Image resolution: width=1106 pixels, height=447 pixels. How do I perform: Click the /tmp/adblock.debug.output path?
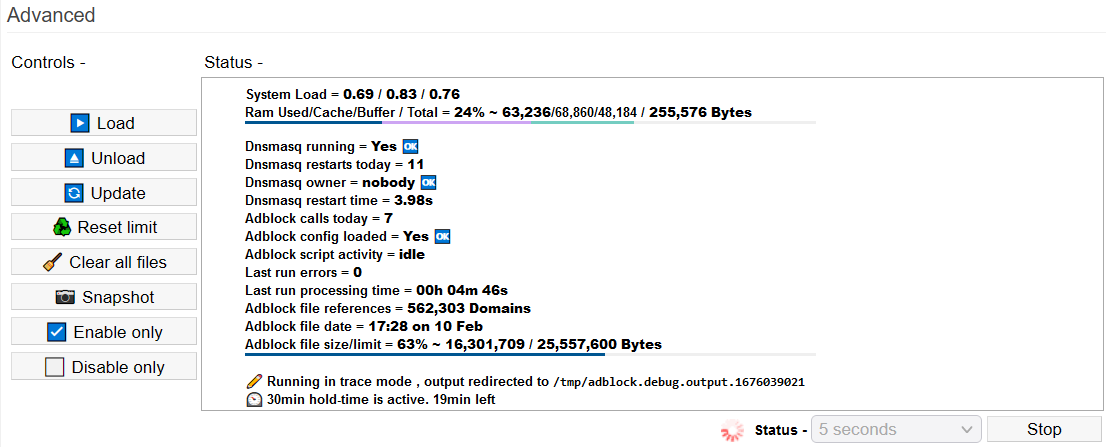(x=679, y=382)
